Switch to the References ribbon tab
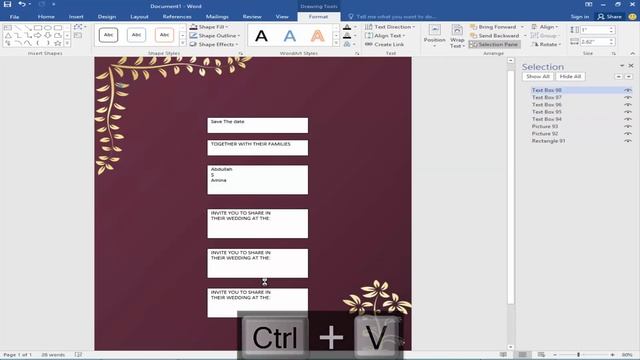The width and height of the screenshot is (640, 360). point(177,17)
